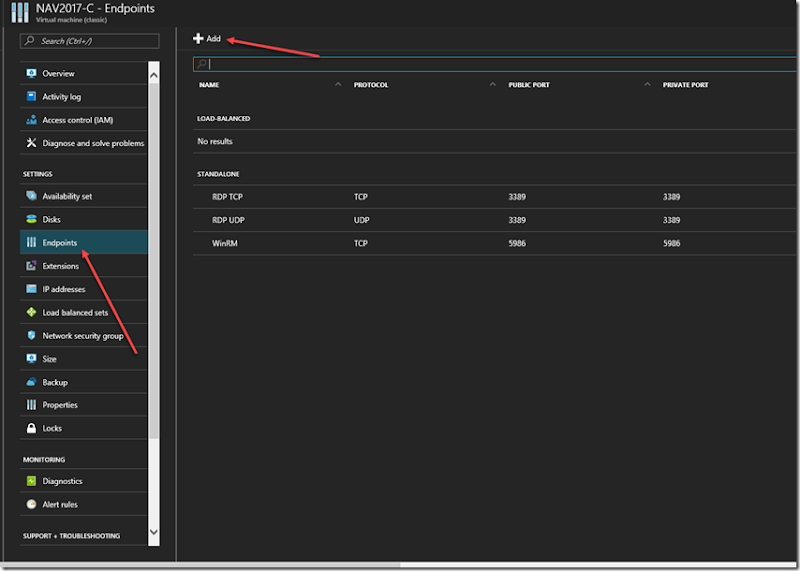Click the LOAD-BALANCED section heading

point(223,118)
